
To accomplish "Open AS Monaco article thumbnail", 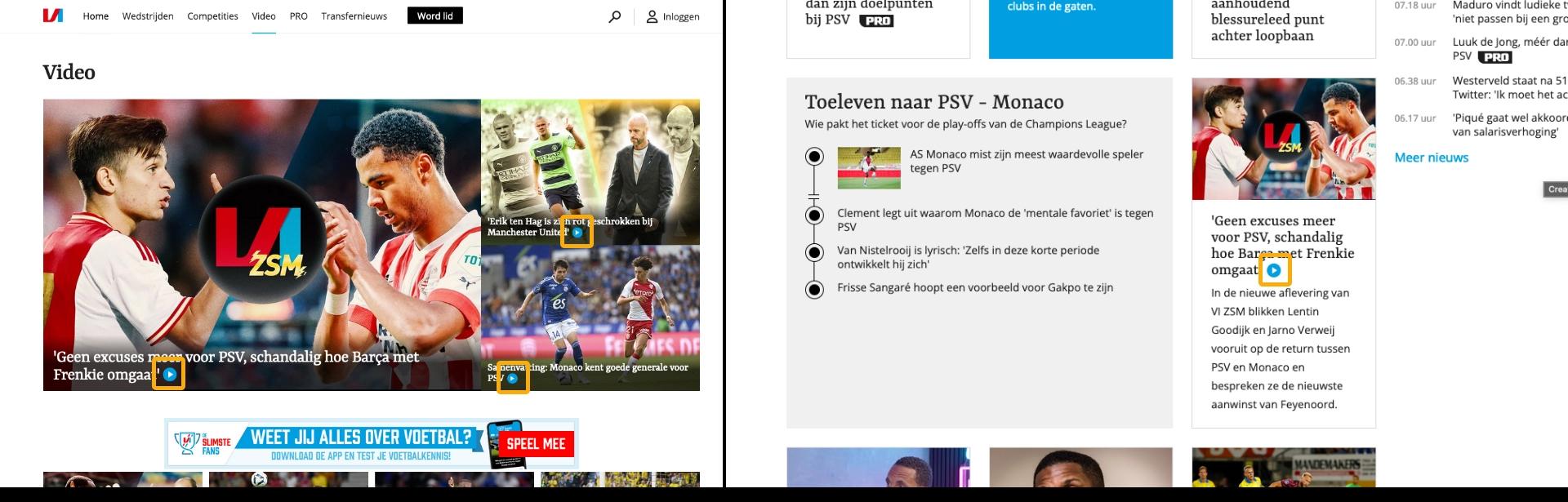I will (x=869, y=168).
